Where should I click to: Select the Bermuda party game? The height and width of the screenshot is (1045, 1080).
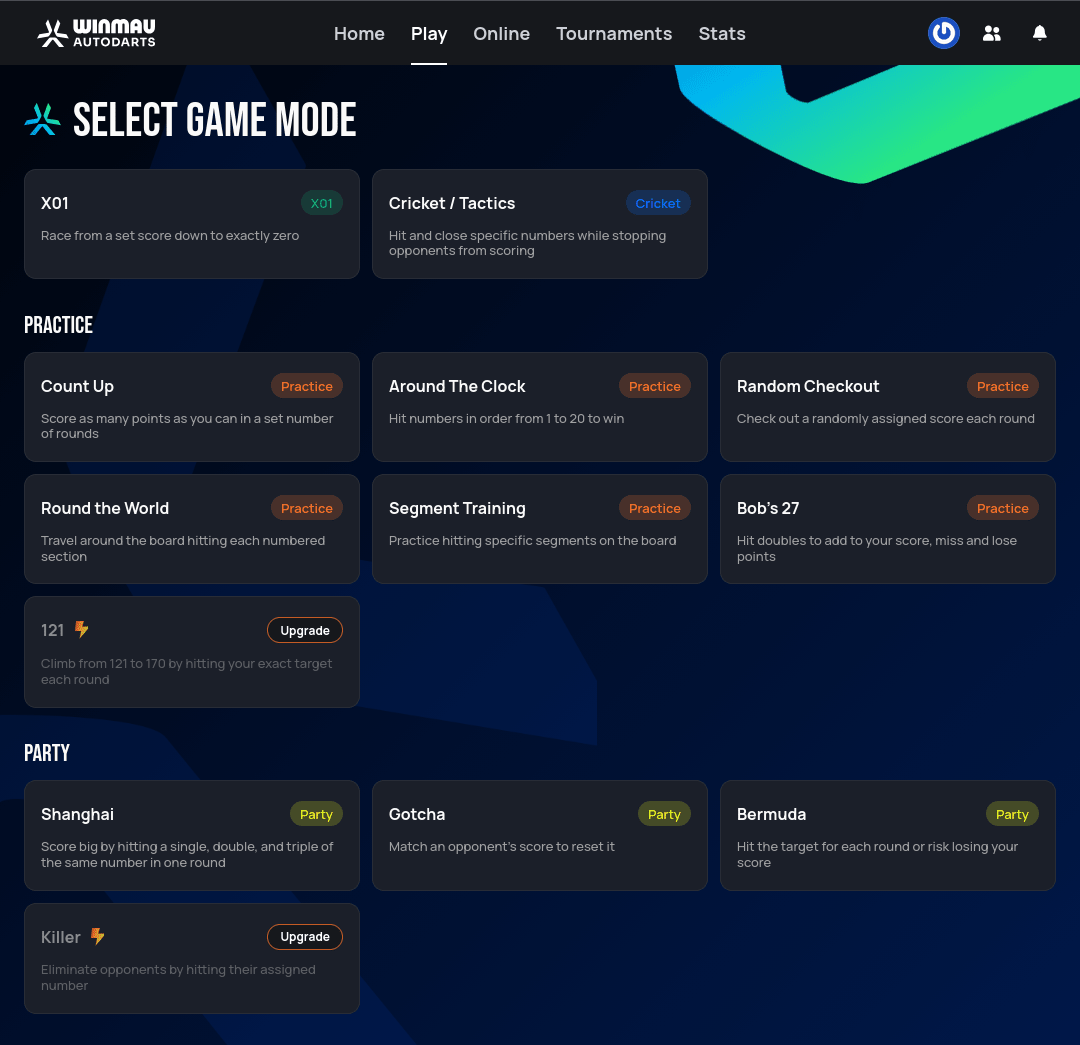(887, 836)
